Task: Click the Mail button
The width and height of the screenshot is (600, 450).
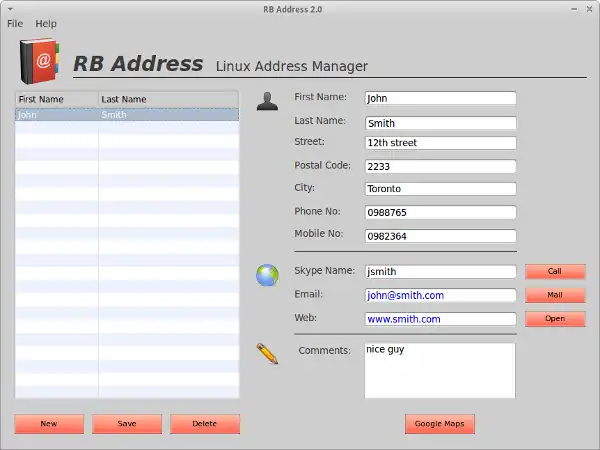Action: (555, 295)
